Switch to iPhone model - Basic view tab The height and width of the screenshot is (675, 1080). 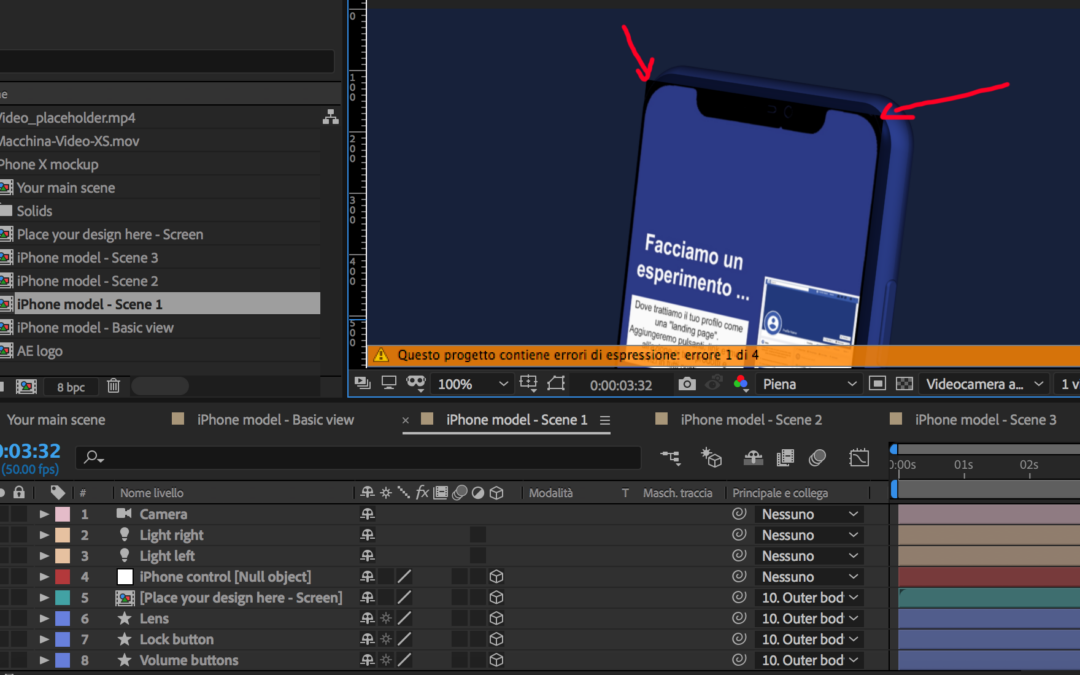[276, 419]
